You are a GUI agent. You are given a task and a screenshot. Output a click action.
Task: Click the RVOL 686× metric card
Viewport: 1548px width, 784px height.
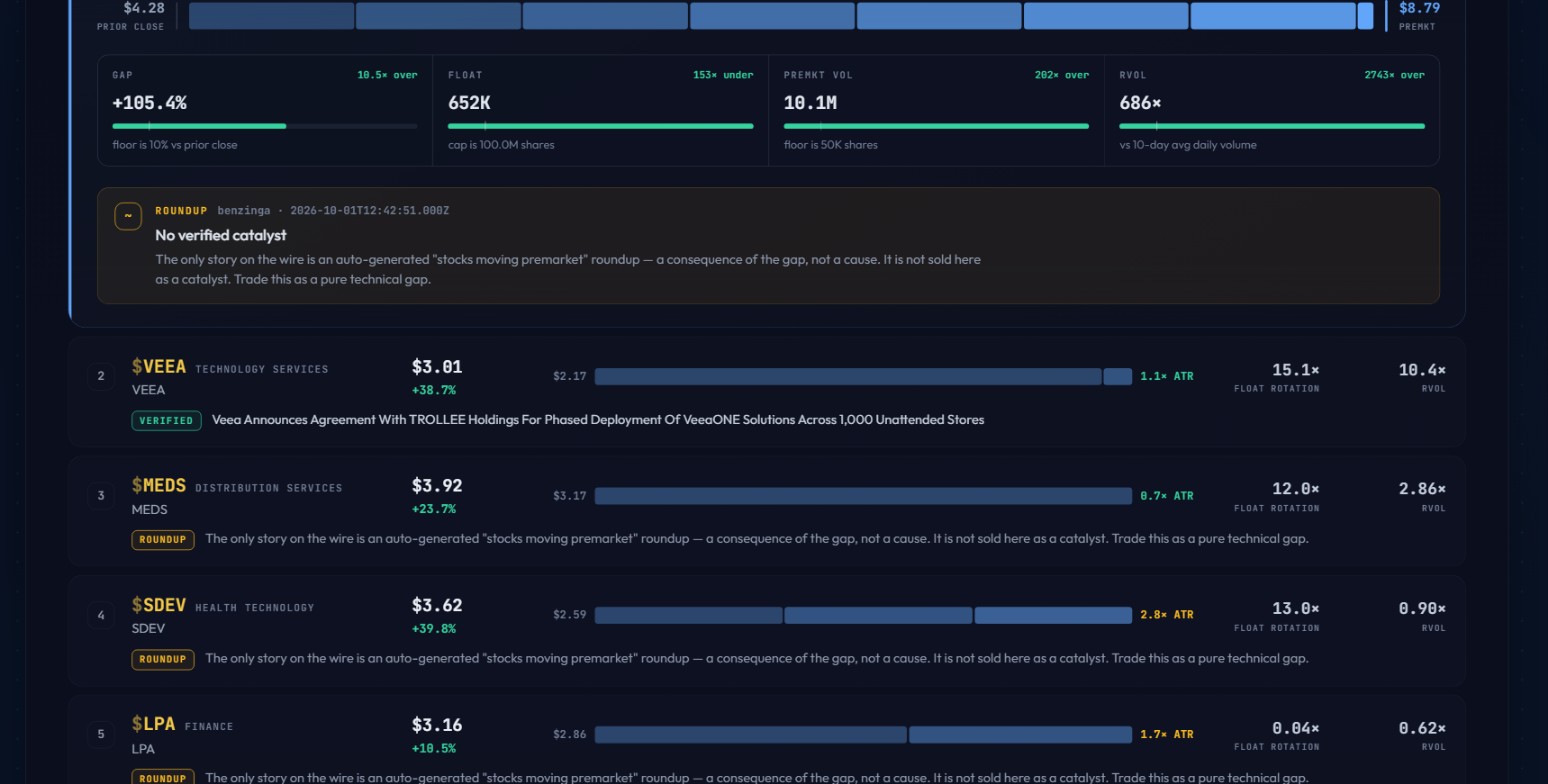(x=1272, y=110)
